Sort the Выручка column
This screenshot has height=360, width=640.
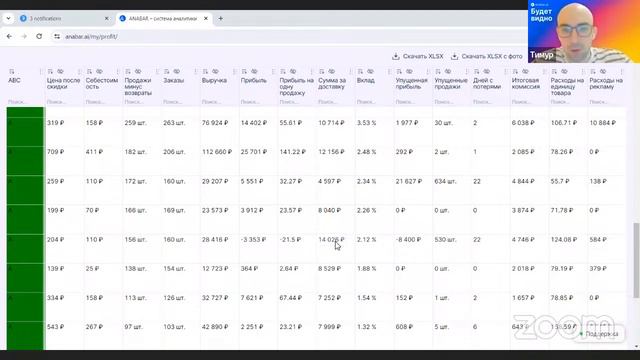205,72
